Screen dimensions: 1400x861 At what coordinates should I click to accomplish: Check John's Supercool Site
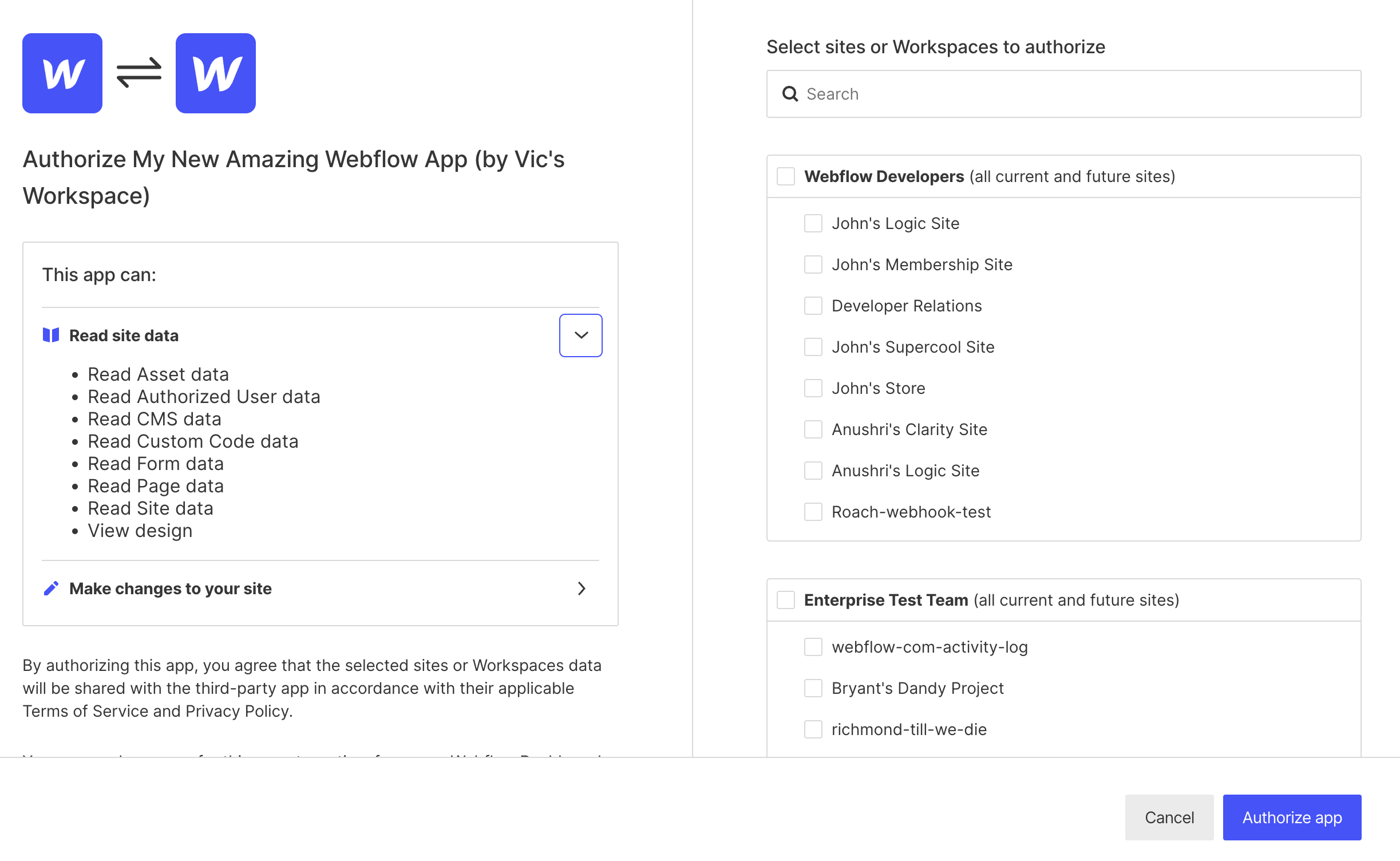[x=813, y=347]
